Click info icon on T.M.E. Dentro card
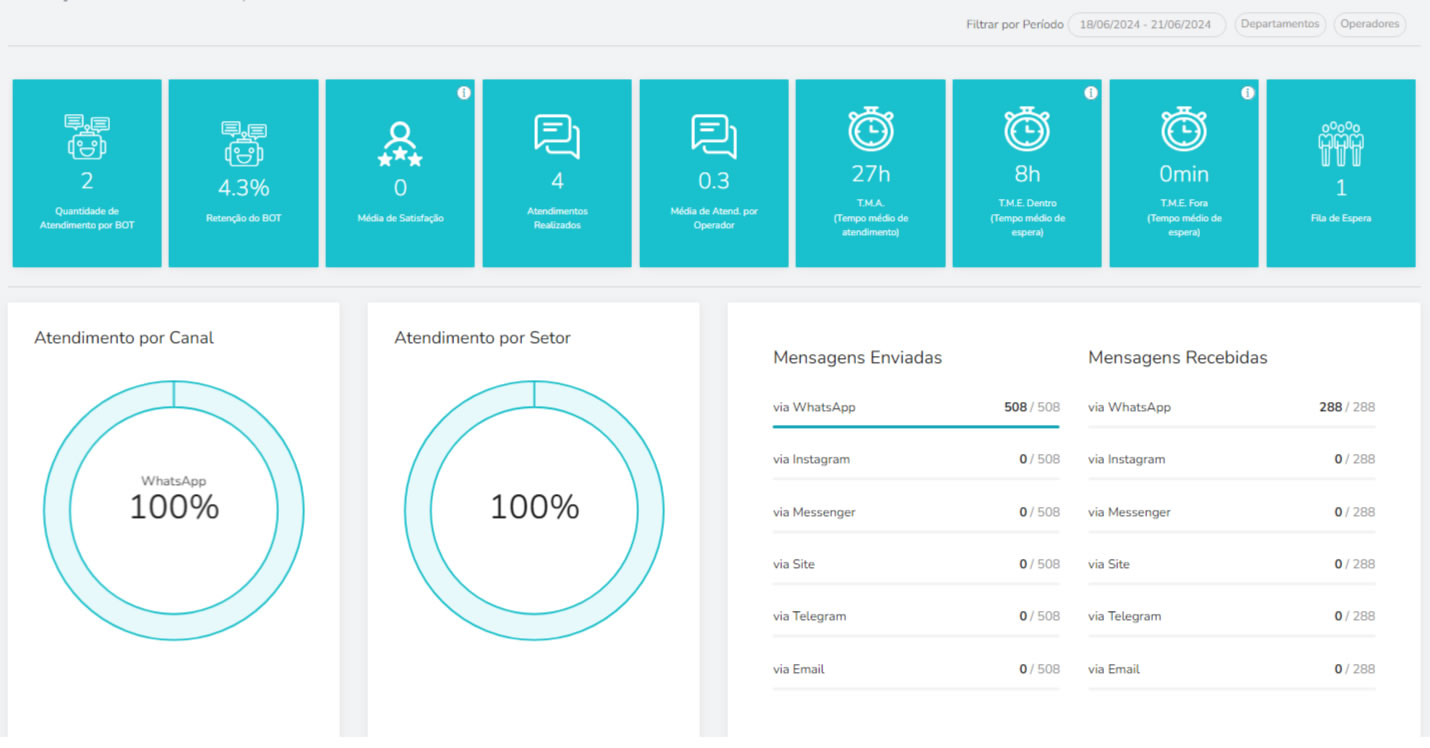Viewport: 1430px width, 748px height. click(x=1090, y=93)
